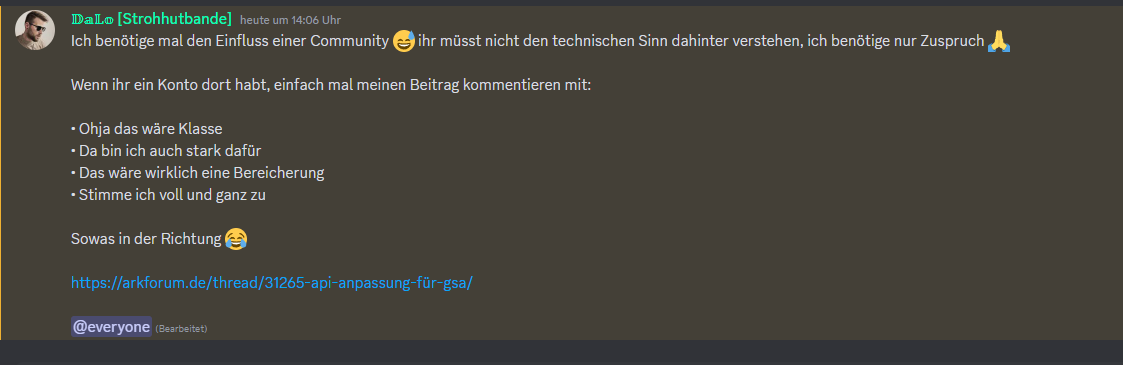Click the message timestamp heute um 14:06 Uhr

coord(290,20)
